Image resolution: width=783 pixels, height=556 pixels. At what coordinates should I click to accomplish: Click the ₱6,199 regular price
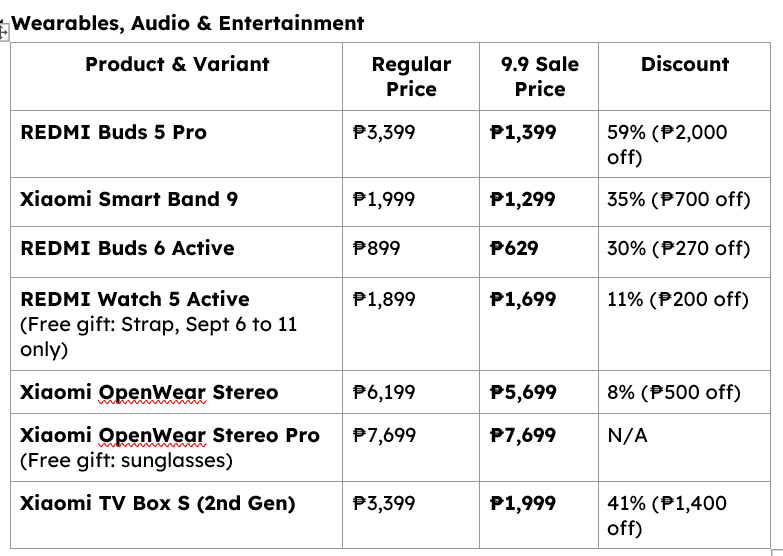pos(384,392)
